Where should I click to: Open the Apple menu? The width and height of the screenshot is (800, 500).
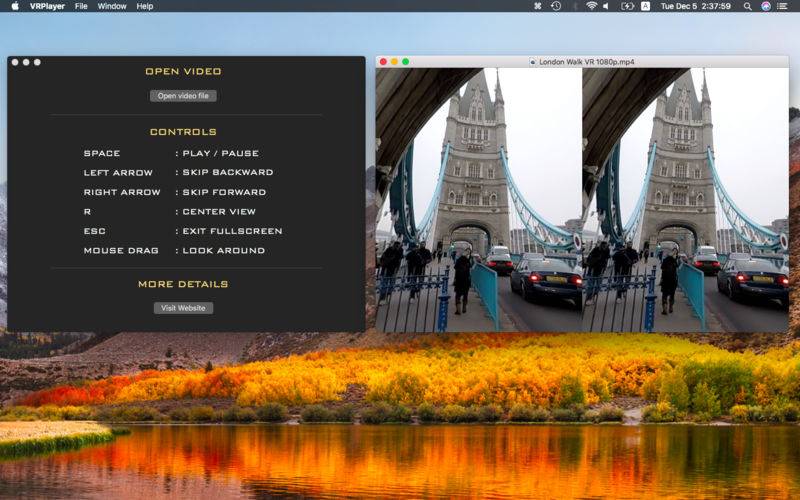14,6
